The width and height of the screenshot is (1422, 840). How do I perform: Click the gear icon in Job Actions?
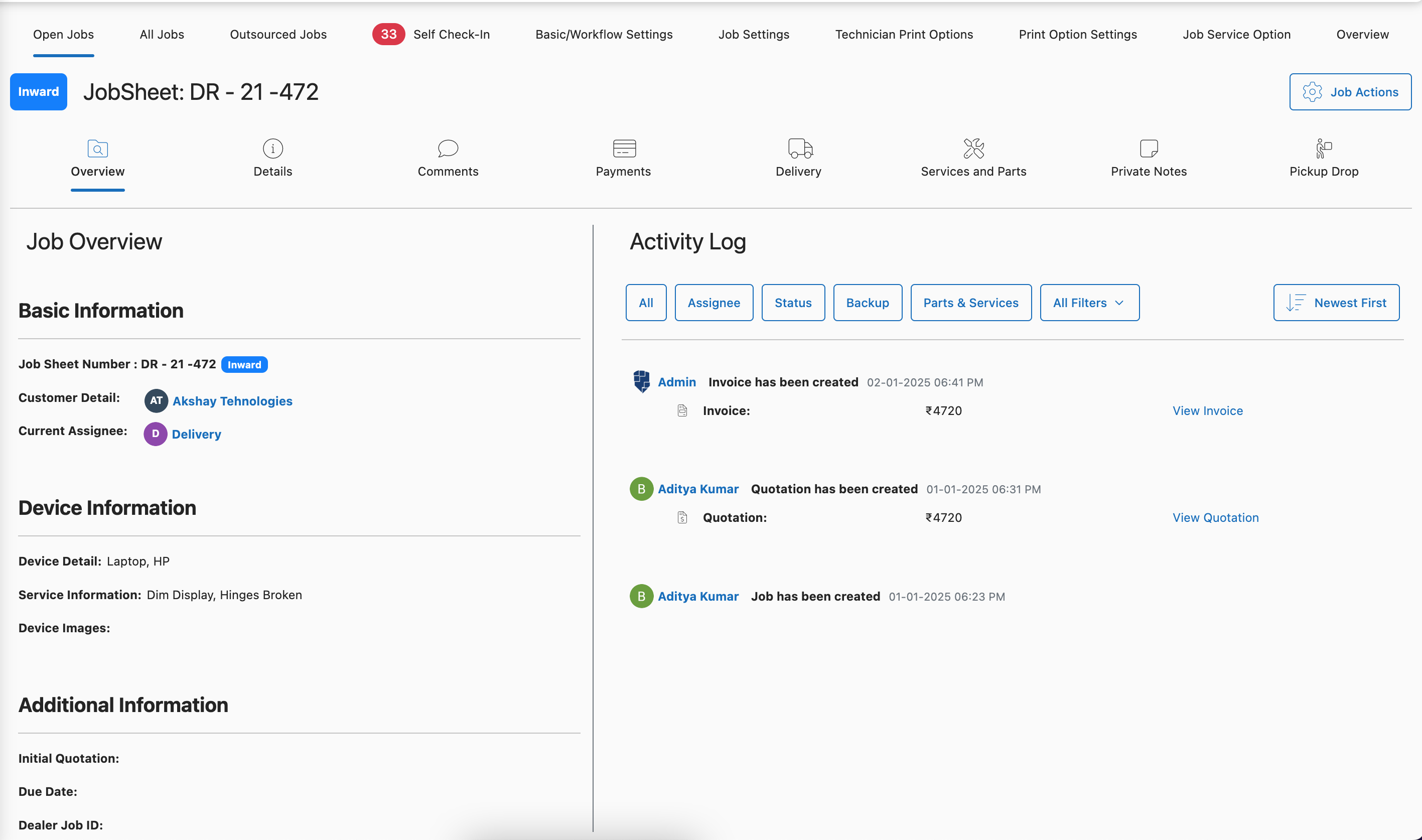click(x=1312, y=92)
